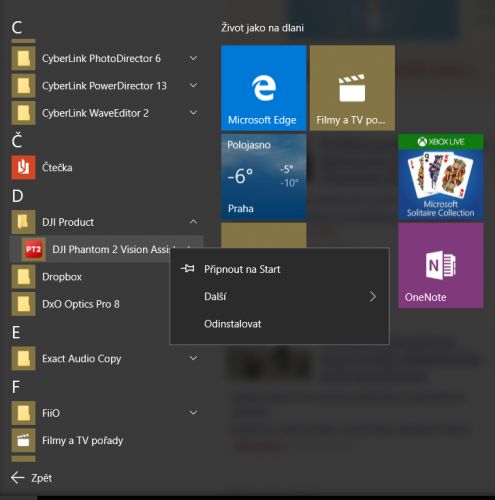
Task: Click the DJI Product folder icon
Action: (x=23, y=222)
